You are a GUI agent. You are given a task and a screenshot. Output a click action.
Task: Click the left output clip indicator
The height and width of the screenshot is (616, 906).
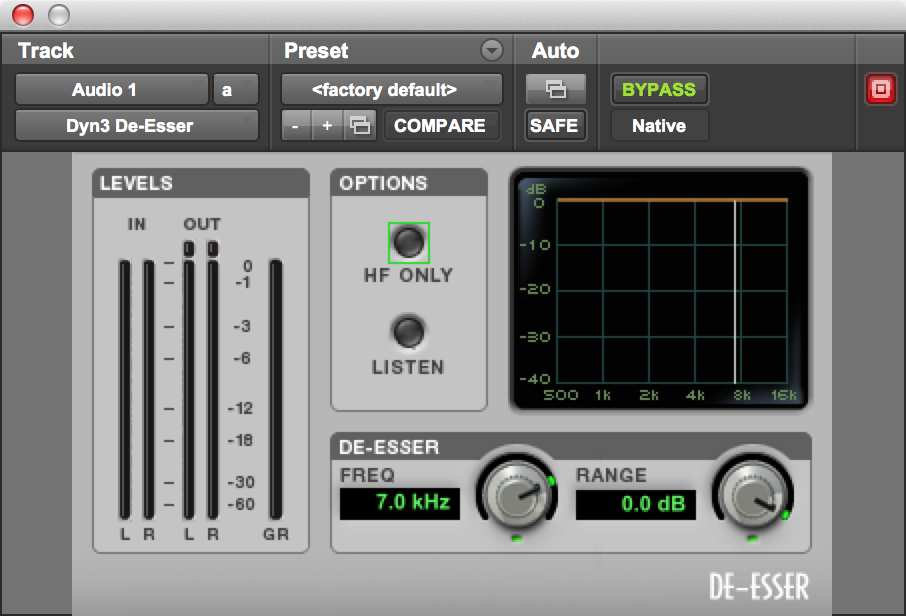(x=189, y=248)
